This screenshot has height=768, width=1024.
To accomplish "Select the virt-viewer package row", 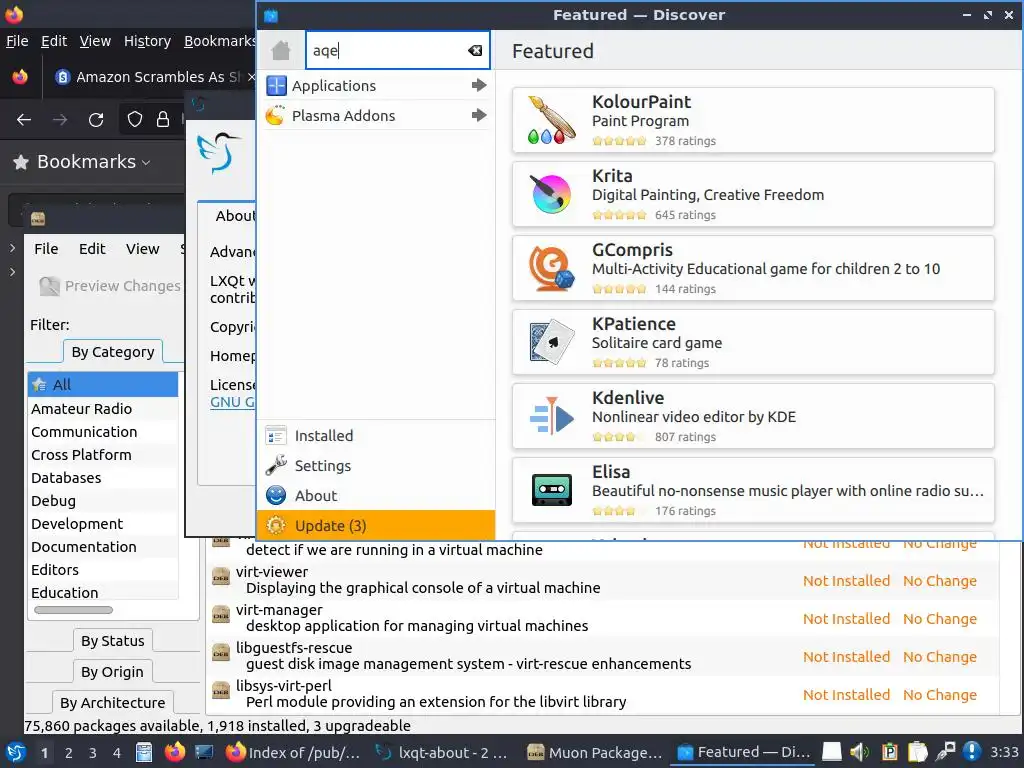I will tap(602, 580).
